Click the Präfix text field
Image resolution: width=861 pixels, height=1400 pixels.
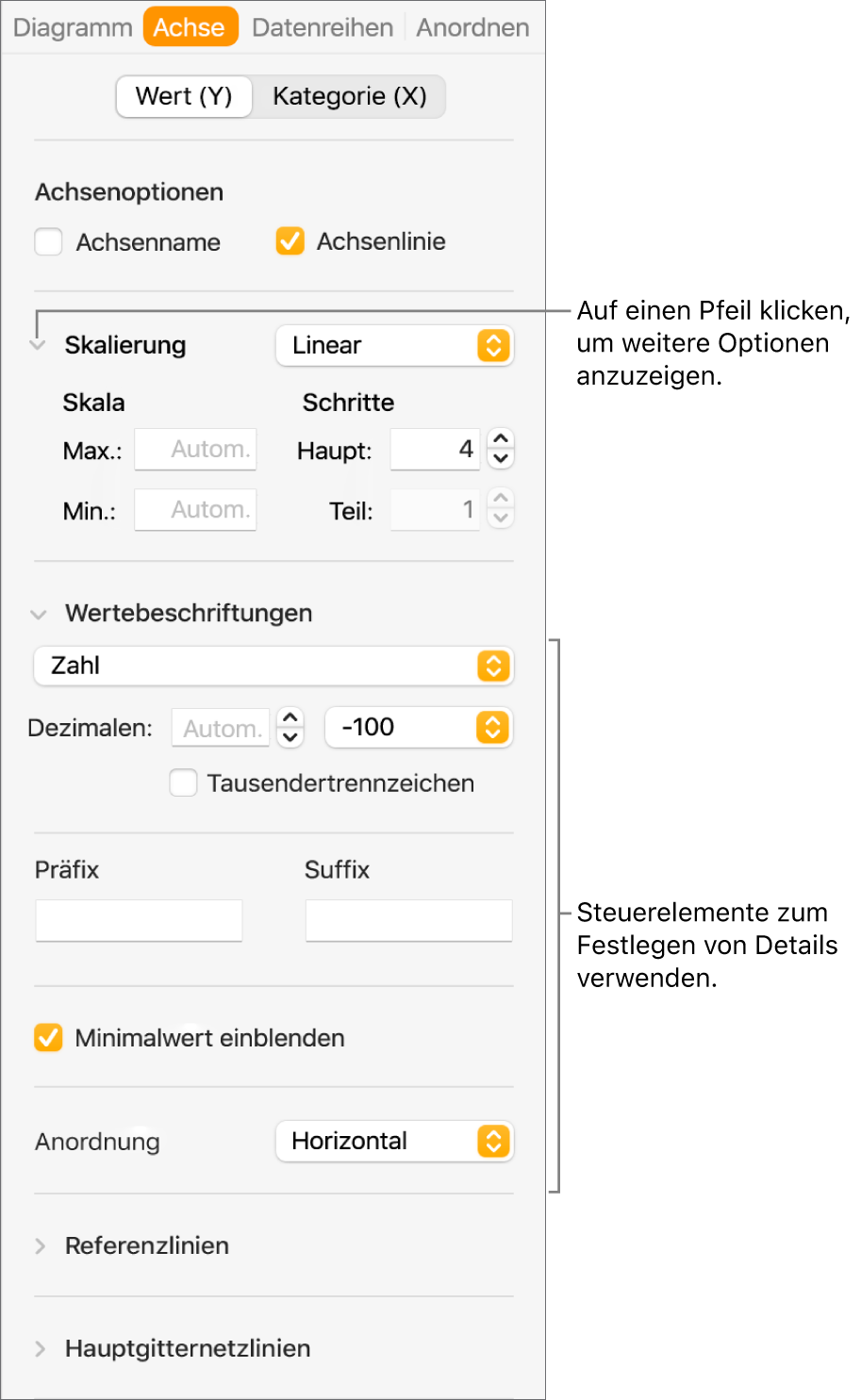(139, 920)
